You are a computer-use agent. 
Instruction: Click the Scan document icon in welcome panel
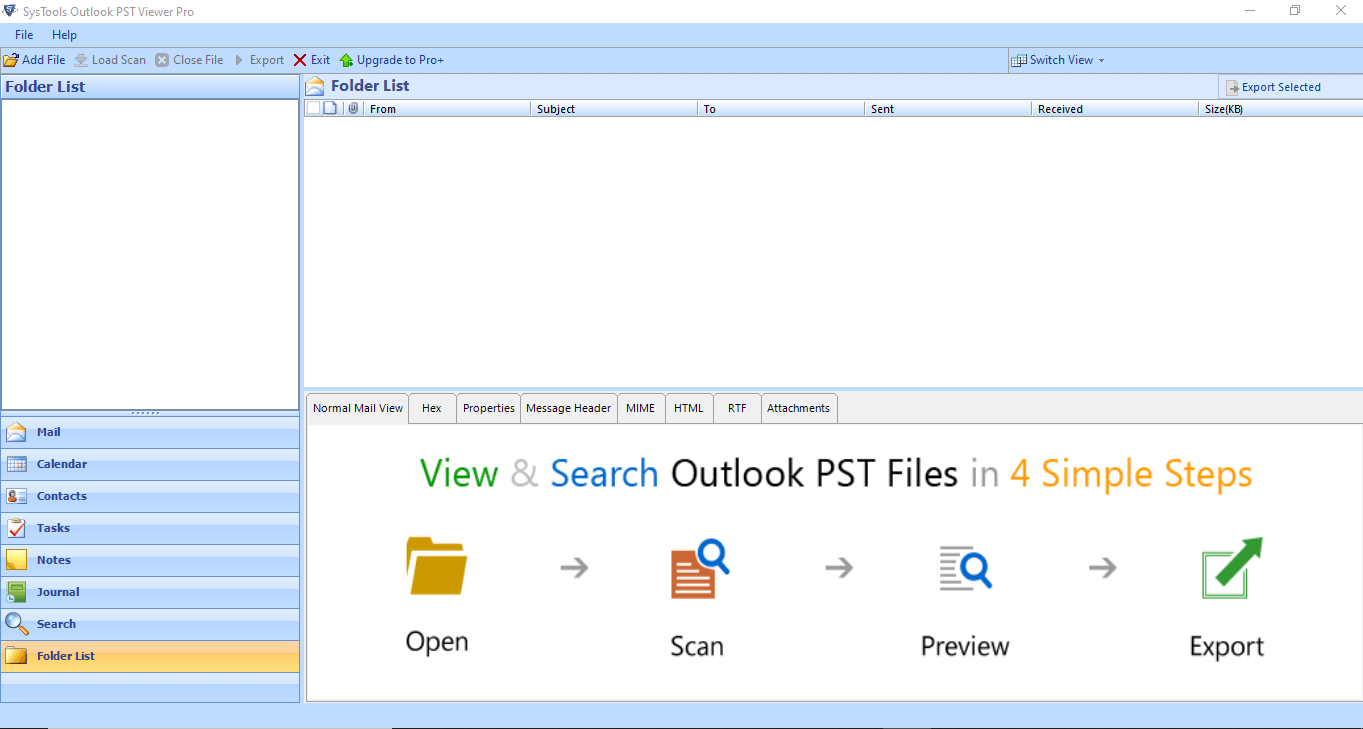coord(698,569)
